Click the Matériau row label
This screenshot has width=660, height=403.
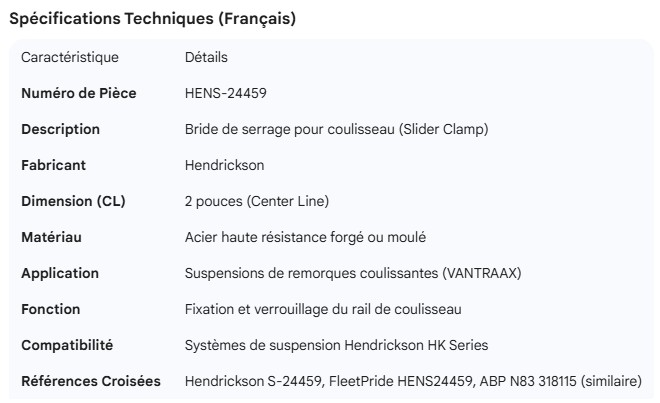[52, 237]
